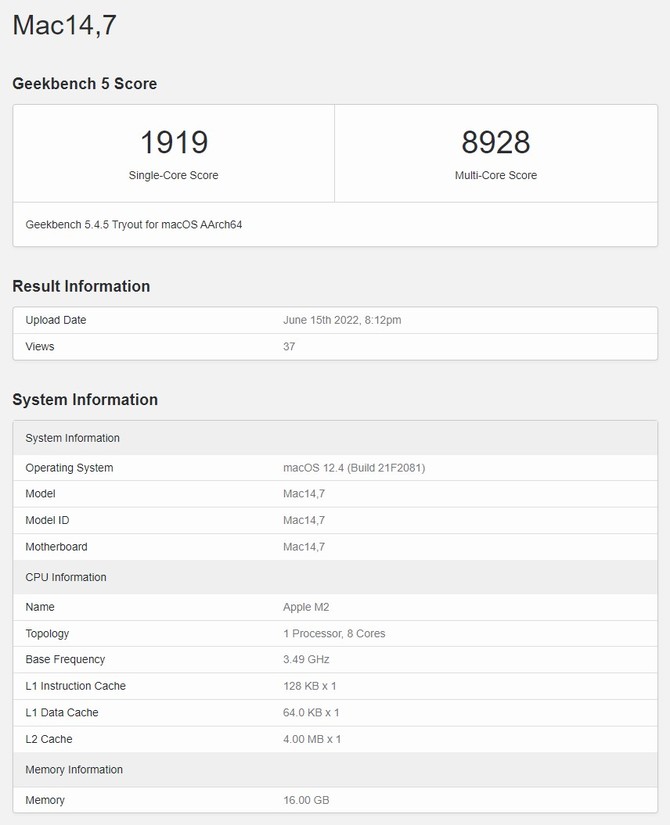Click the CPU name Apple M2
The height and width of the screenshot is (825, 670).
(306, 607)
